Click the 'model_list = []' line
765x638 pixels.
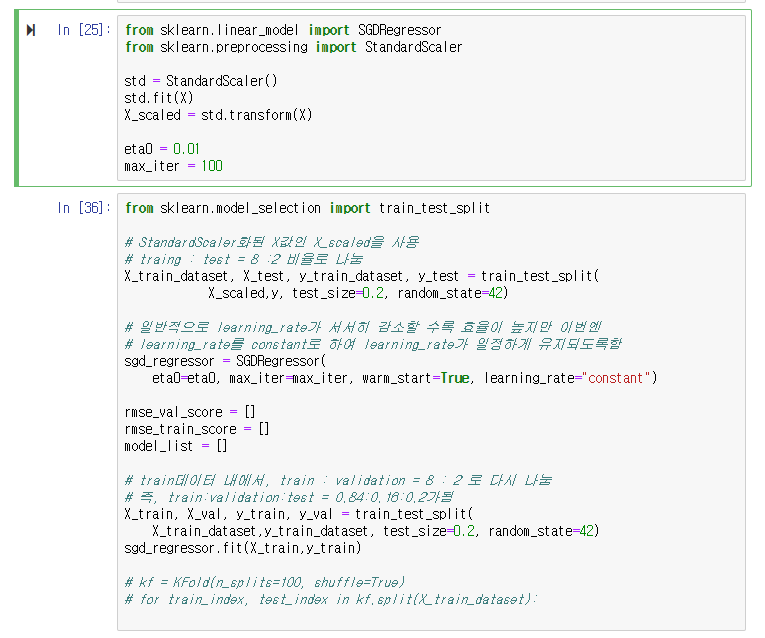pyautogui.click(x=176, y=446)
